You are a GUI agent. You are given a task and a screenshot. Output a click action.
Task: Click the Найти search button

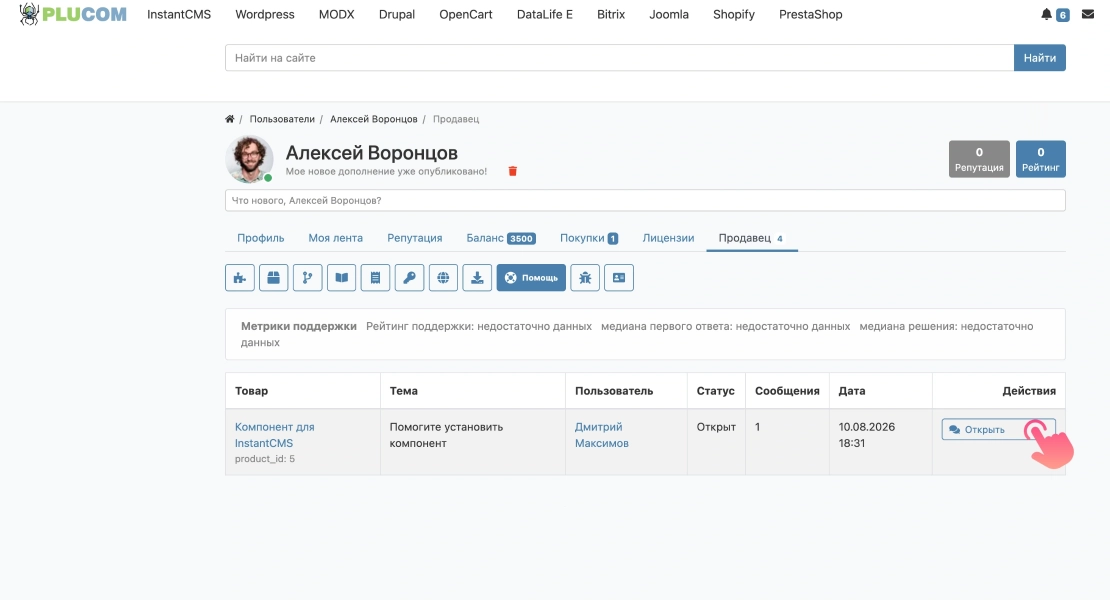[x=1040, y=58]
